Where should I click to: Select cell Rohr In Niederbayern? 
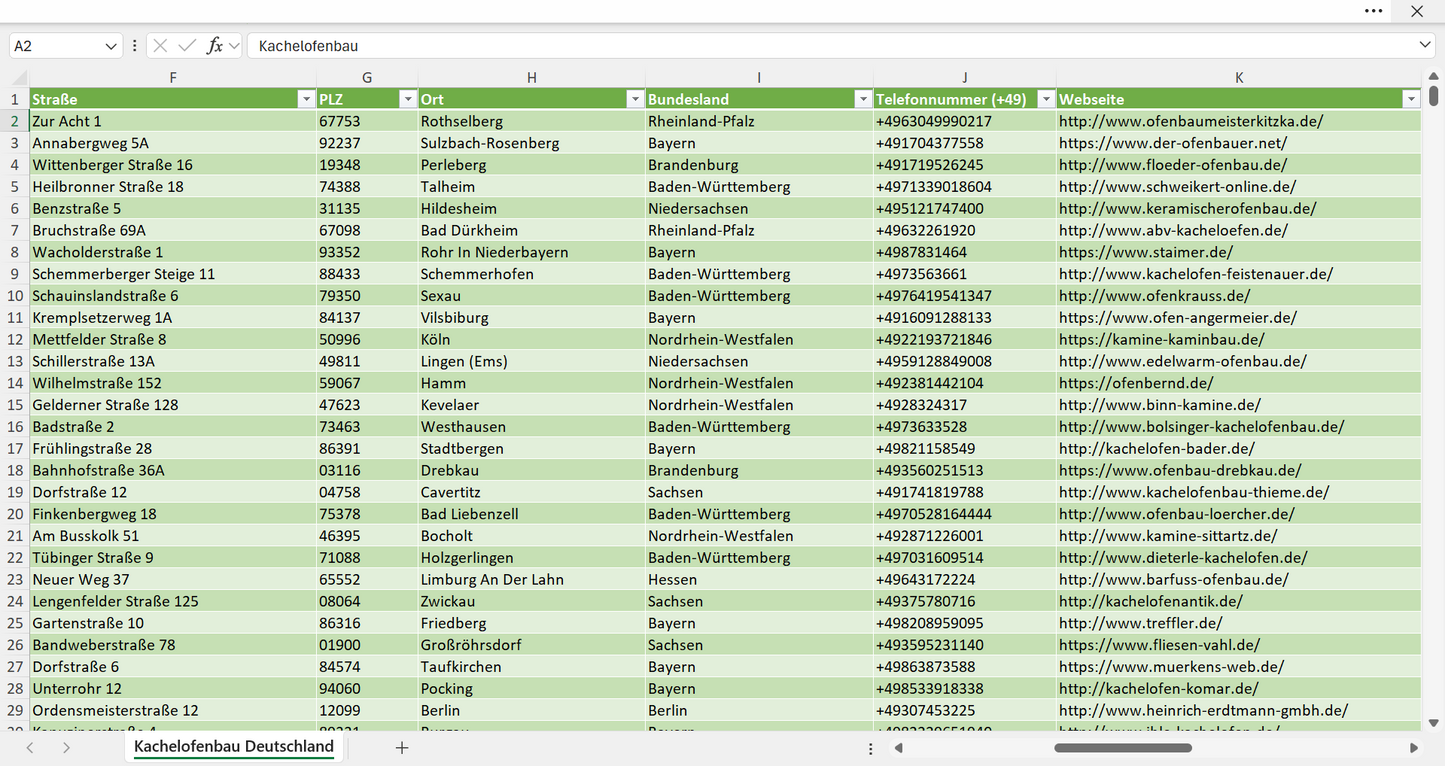[x=531, y=252]
